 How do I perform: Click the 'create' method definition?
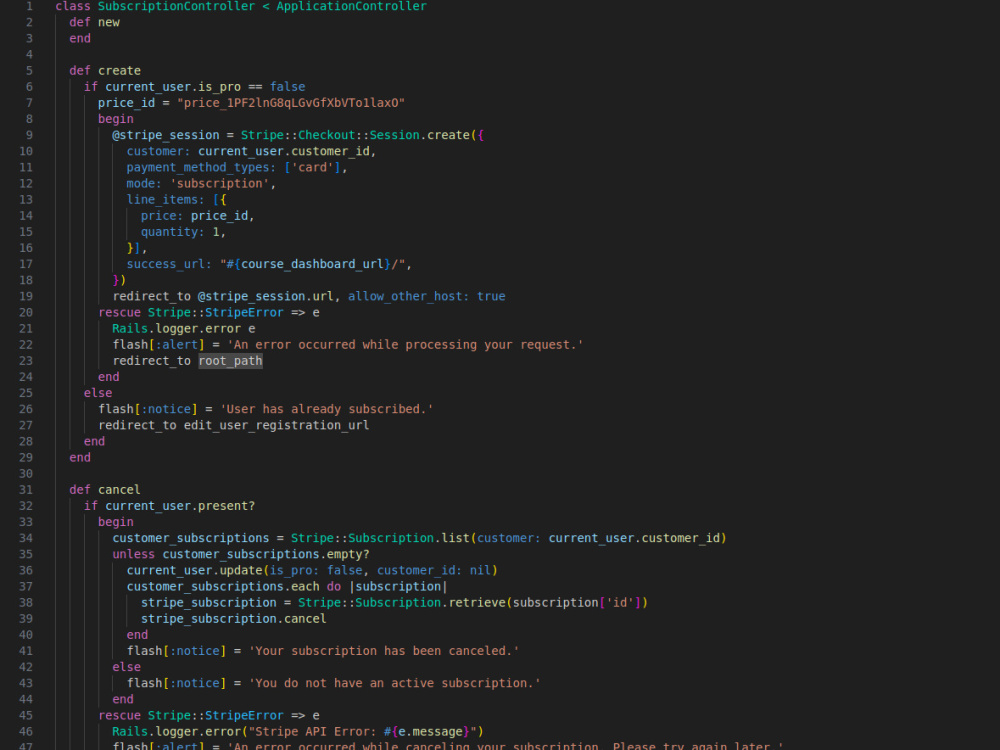point(119,71)
